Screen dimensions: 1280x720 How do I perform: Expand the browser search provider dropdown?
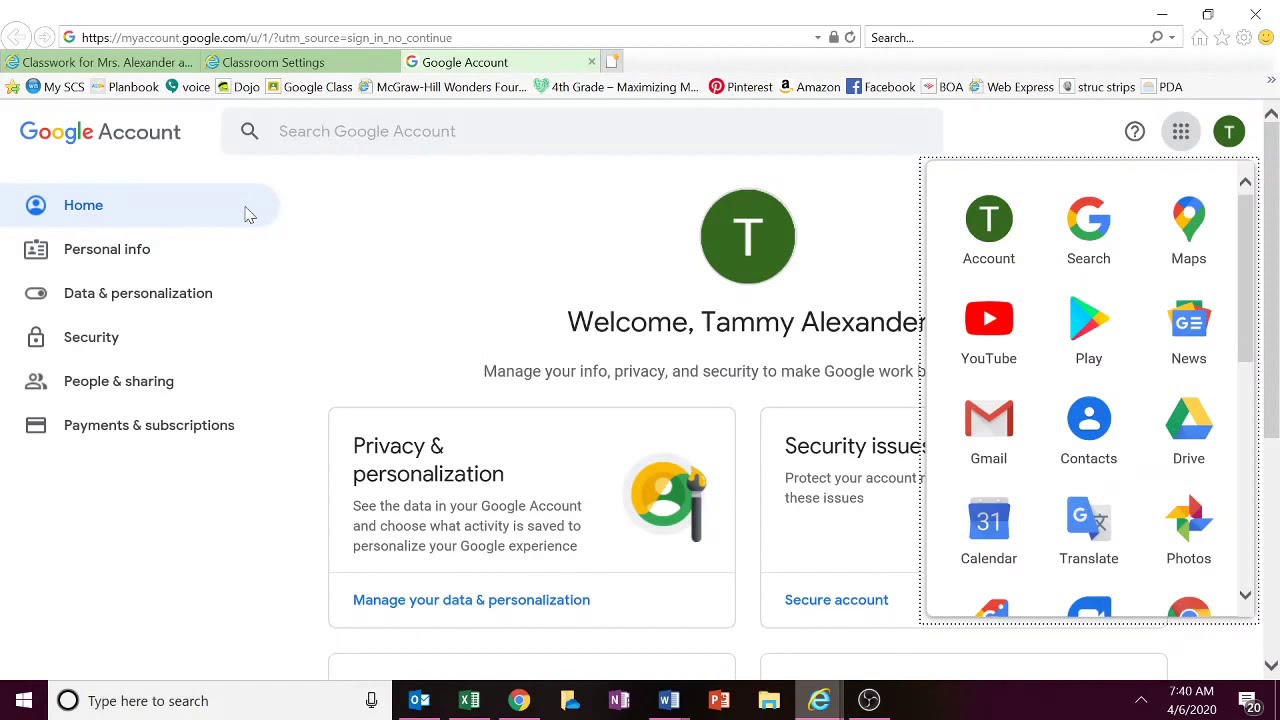point(1172,38)
